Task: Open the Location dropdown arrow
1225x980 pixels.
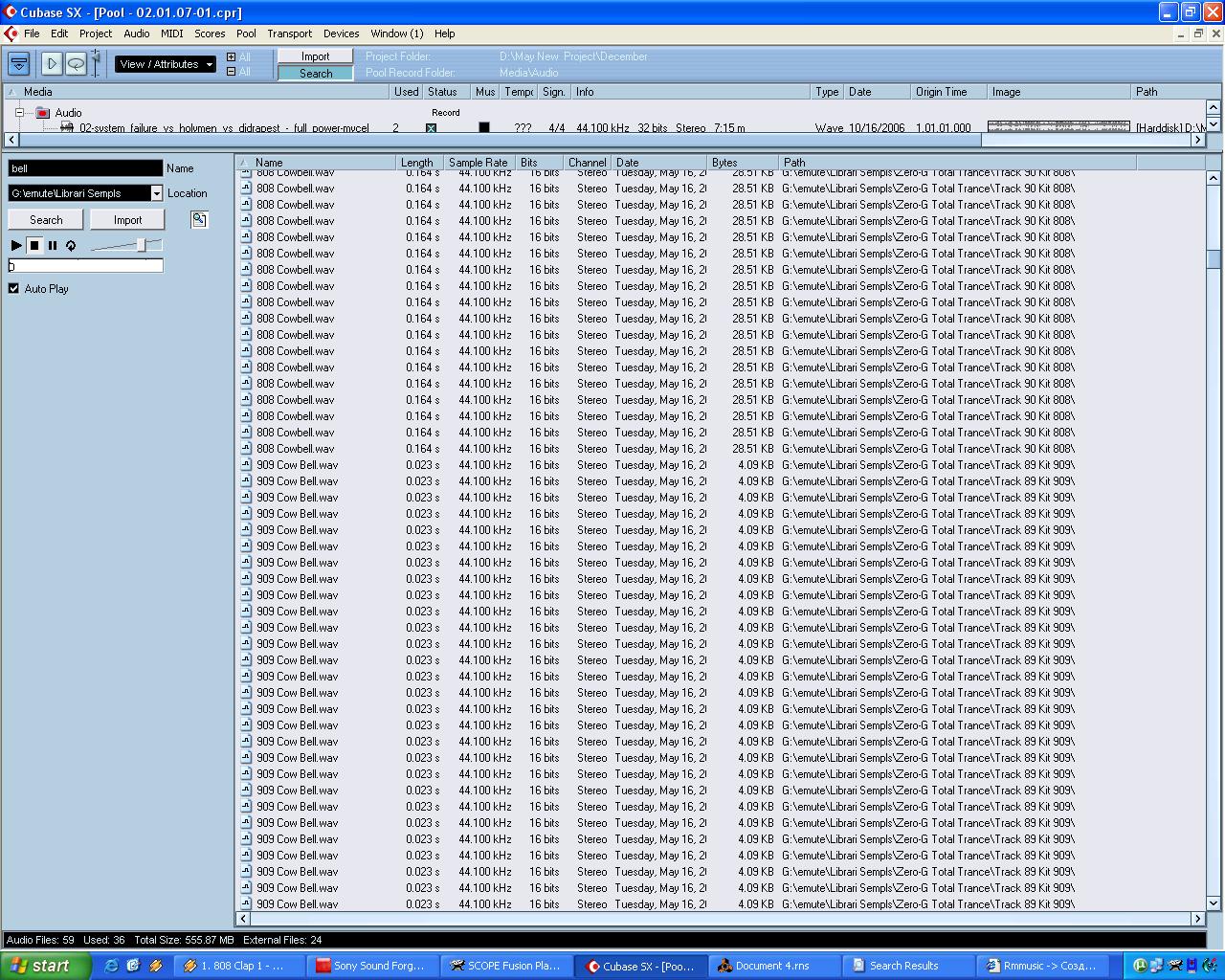Action: click(x=157, y=193)
